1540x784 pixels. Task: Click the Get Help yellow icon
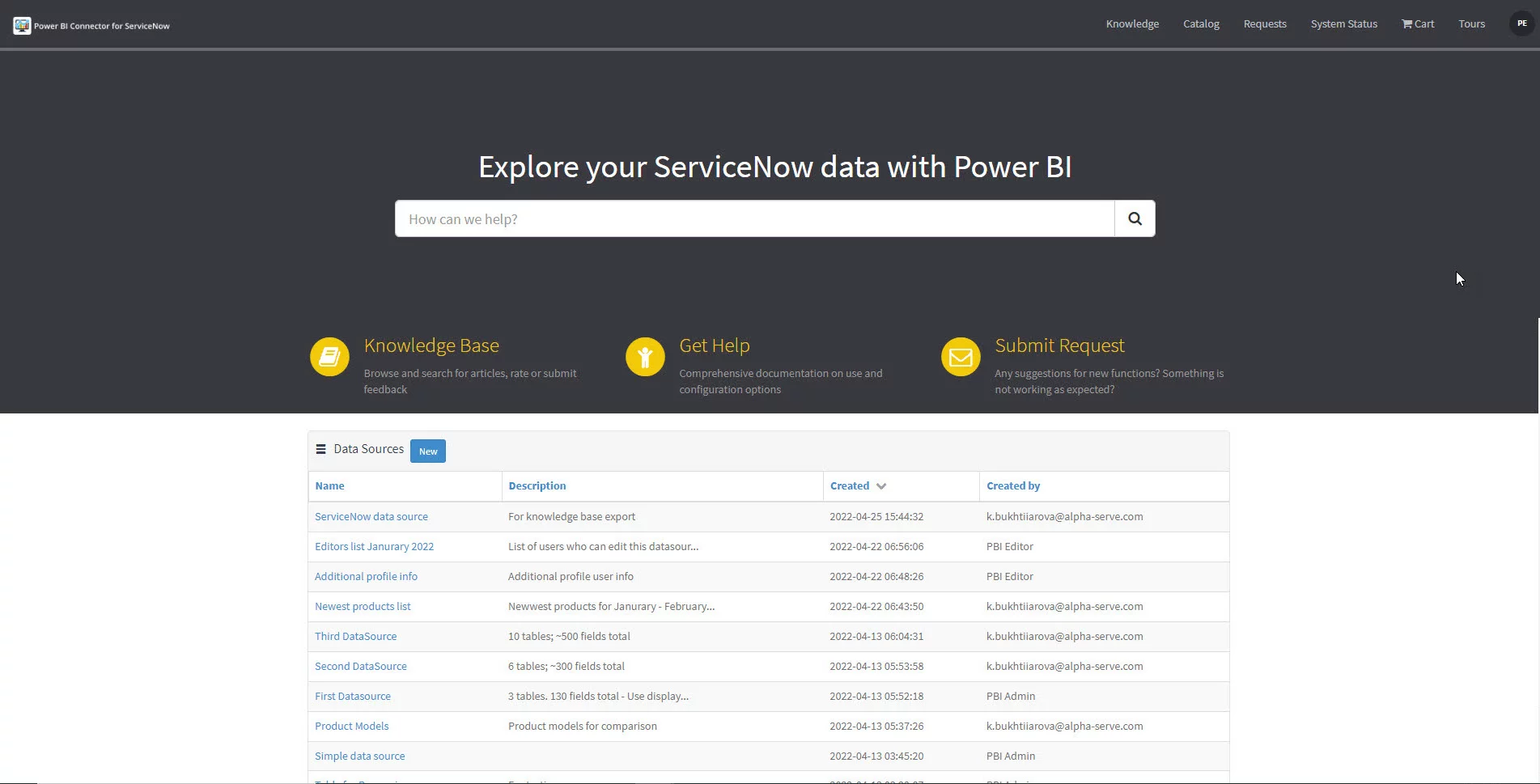coord(644,356)
